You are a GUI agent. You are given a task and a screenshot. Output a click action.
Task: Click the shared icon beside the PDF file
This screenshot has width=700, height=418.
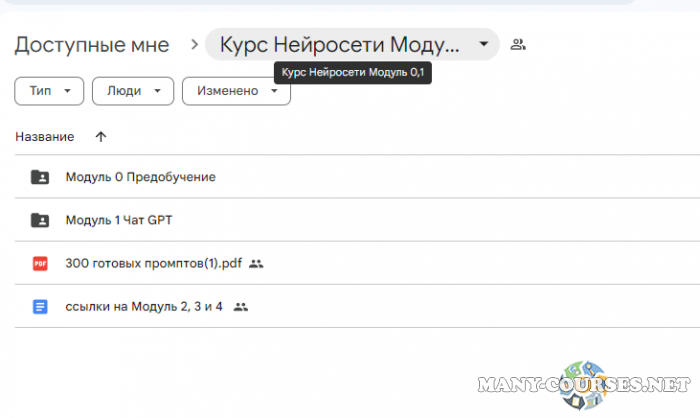tap(256, 263)
